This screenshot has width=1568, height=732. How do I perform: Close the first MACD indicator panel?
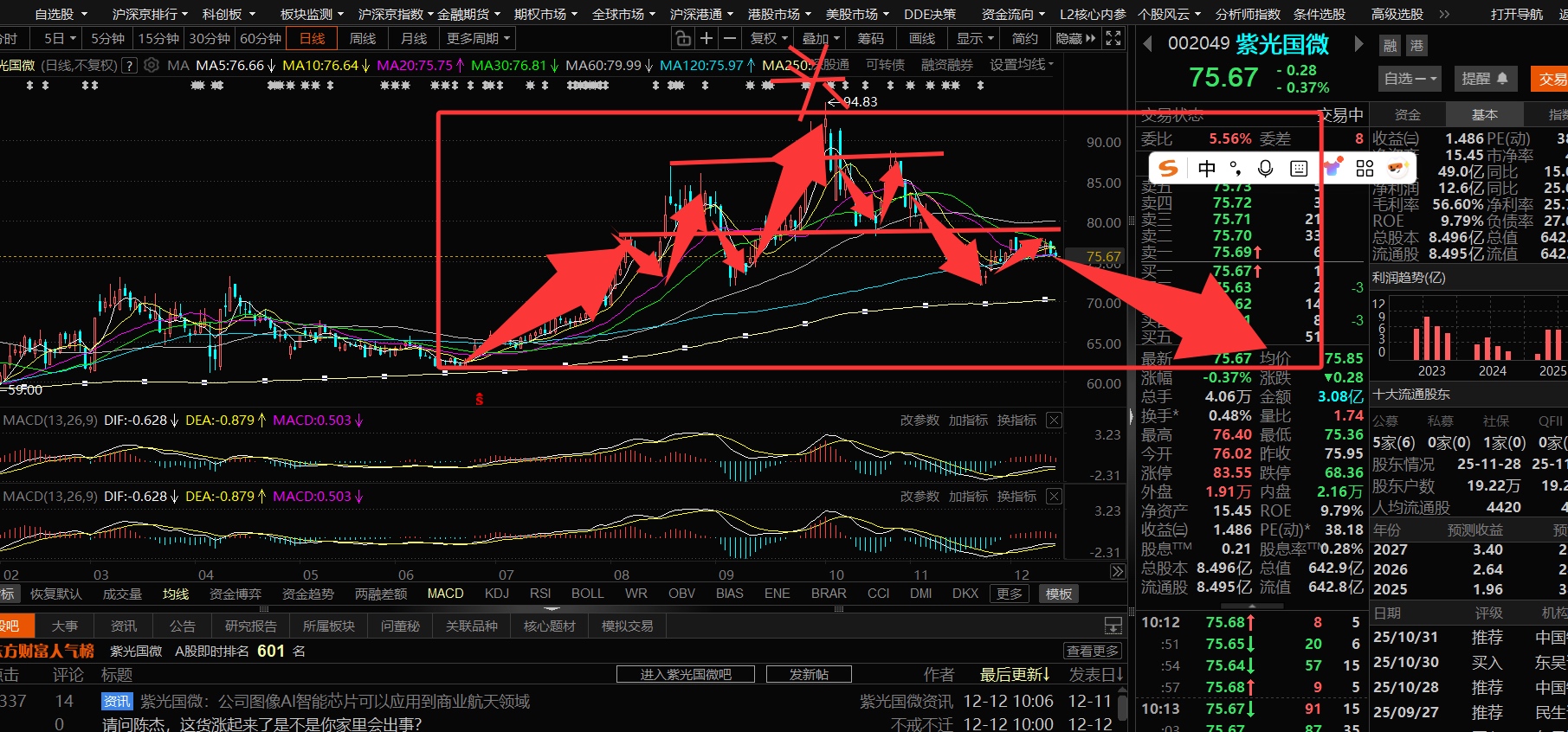click(x=1054, y=421)
